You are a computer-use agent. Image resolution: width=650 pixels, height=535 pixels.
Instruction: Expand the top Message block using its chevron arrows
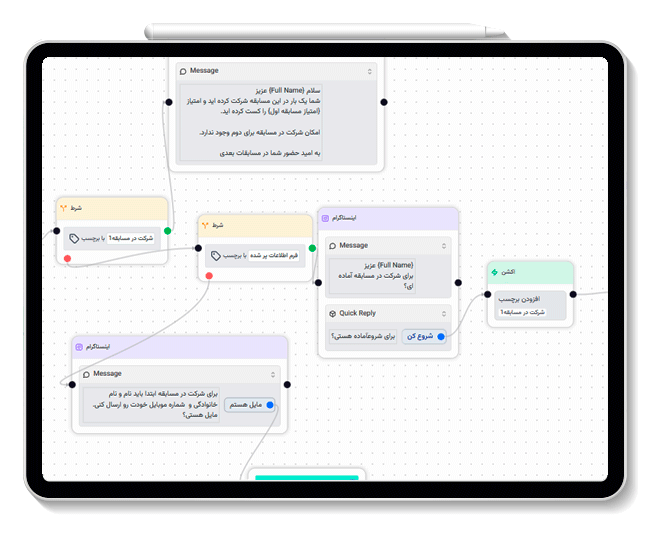(369, 71)
